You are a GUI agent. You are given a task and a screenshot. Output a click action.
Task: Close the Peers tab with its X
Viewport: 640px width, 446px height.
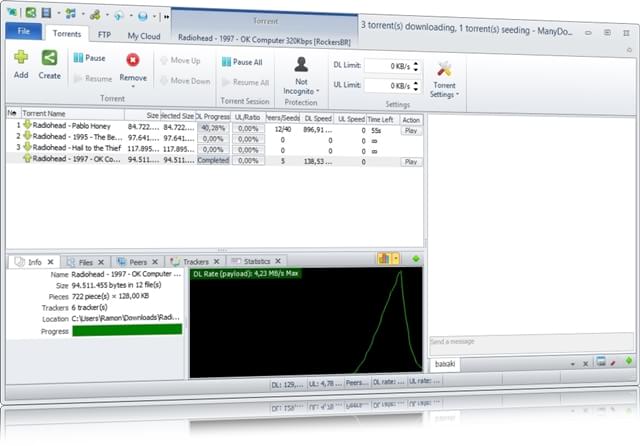click(x=155, y=262)
